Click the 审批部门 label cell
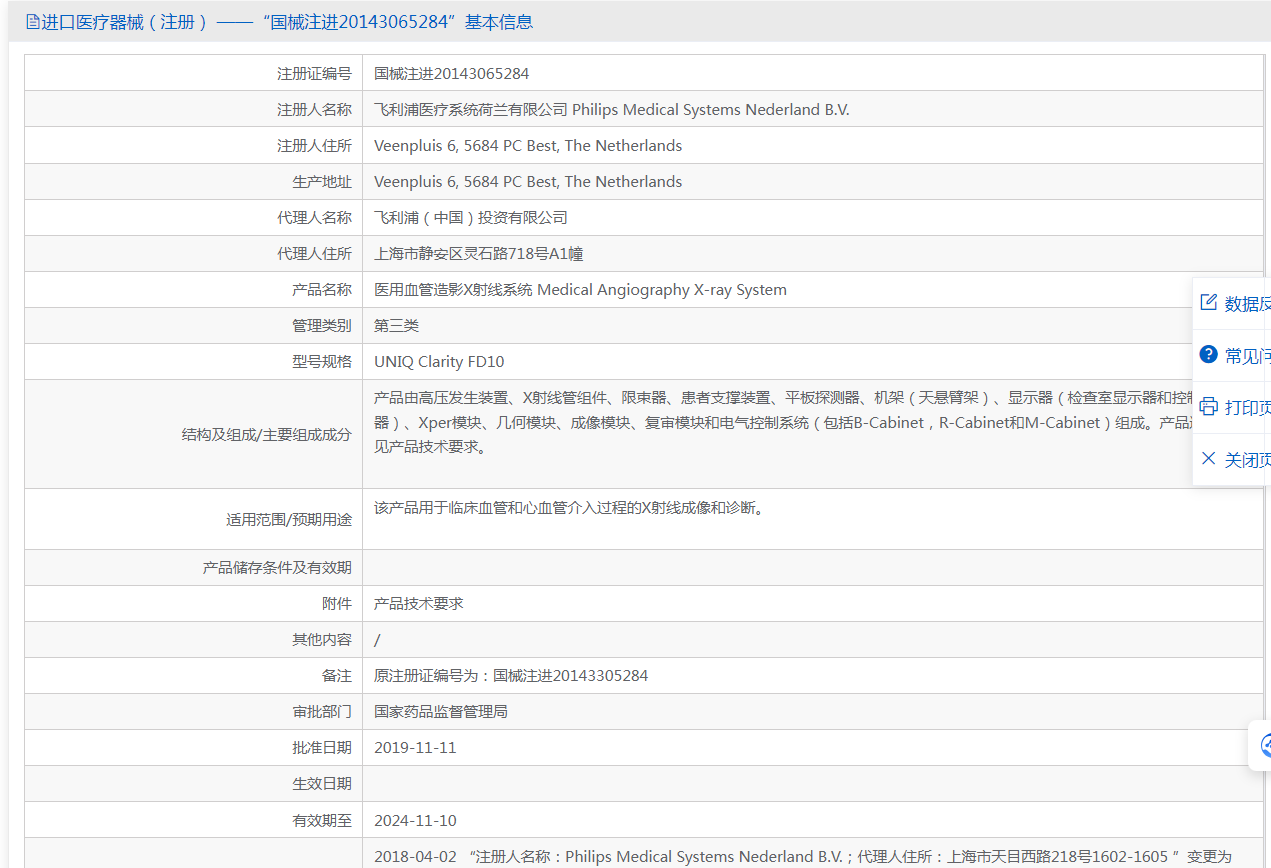The image size is (1271, 868). [194, 711]
